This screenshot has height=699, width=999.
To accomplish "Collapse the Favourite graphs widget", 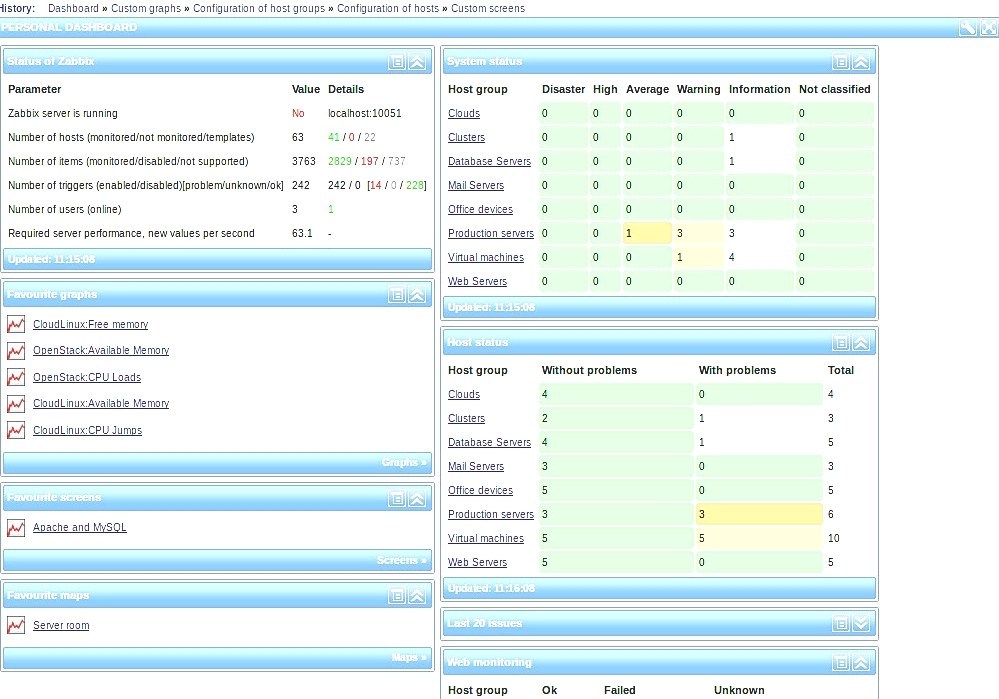I will pos(418,294).
